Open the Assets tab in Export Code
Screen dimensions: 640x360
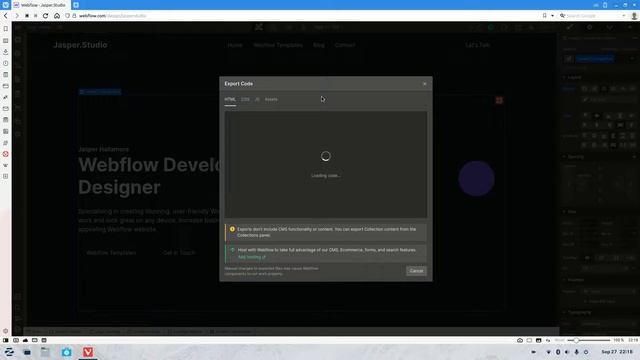pos(271,99)
